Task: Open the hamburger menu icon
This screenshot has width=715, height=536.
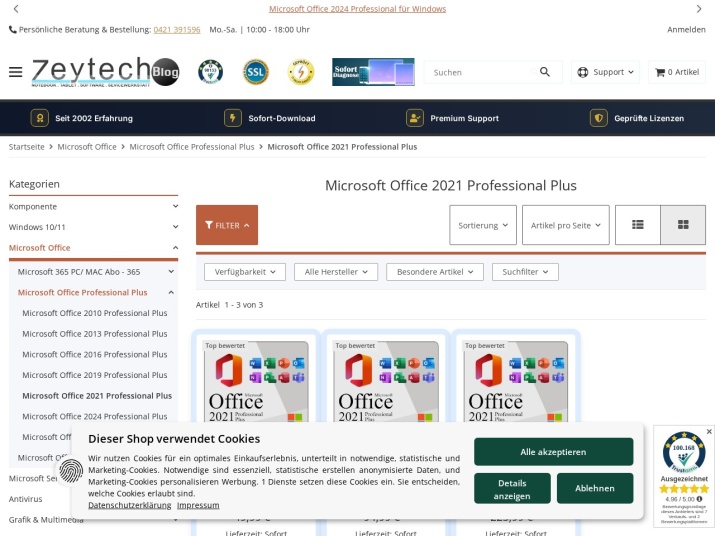Action: 16,72
